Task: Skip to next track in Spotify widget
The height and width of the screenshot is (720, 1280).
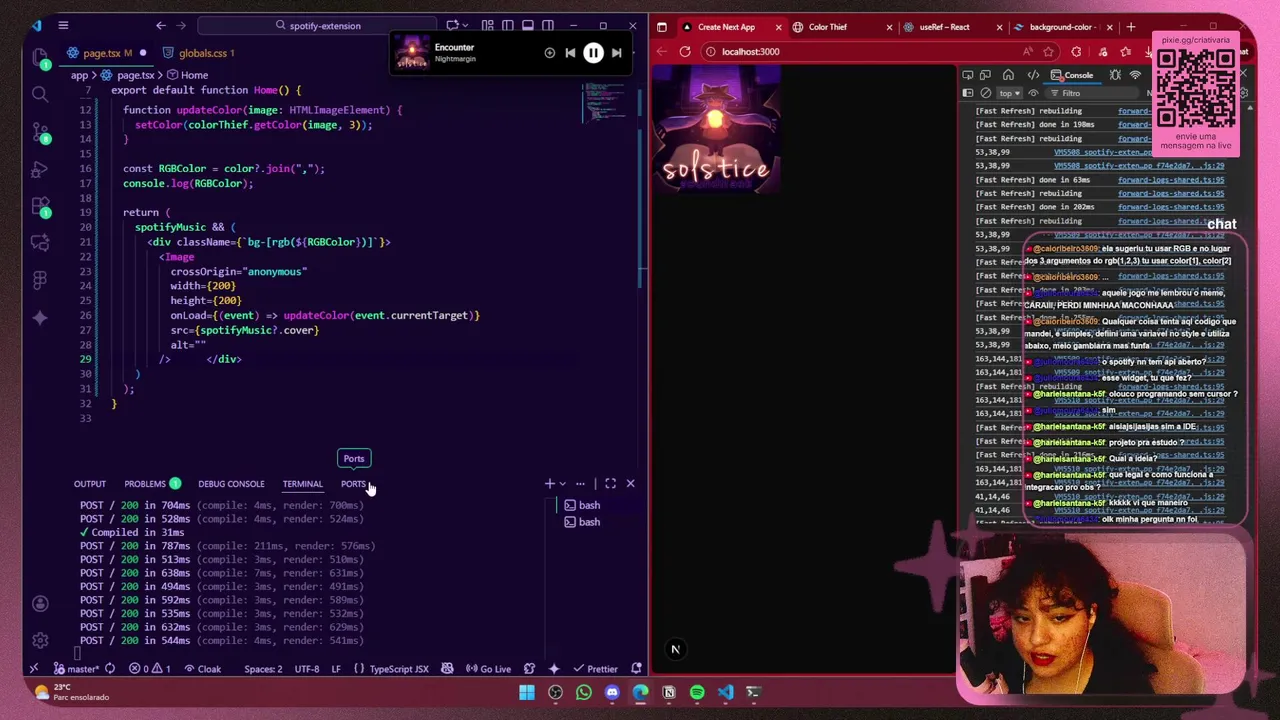Action: tap(617, 53)
